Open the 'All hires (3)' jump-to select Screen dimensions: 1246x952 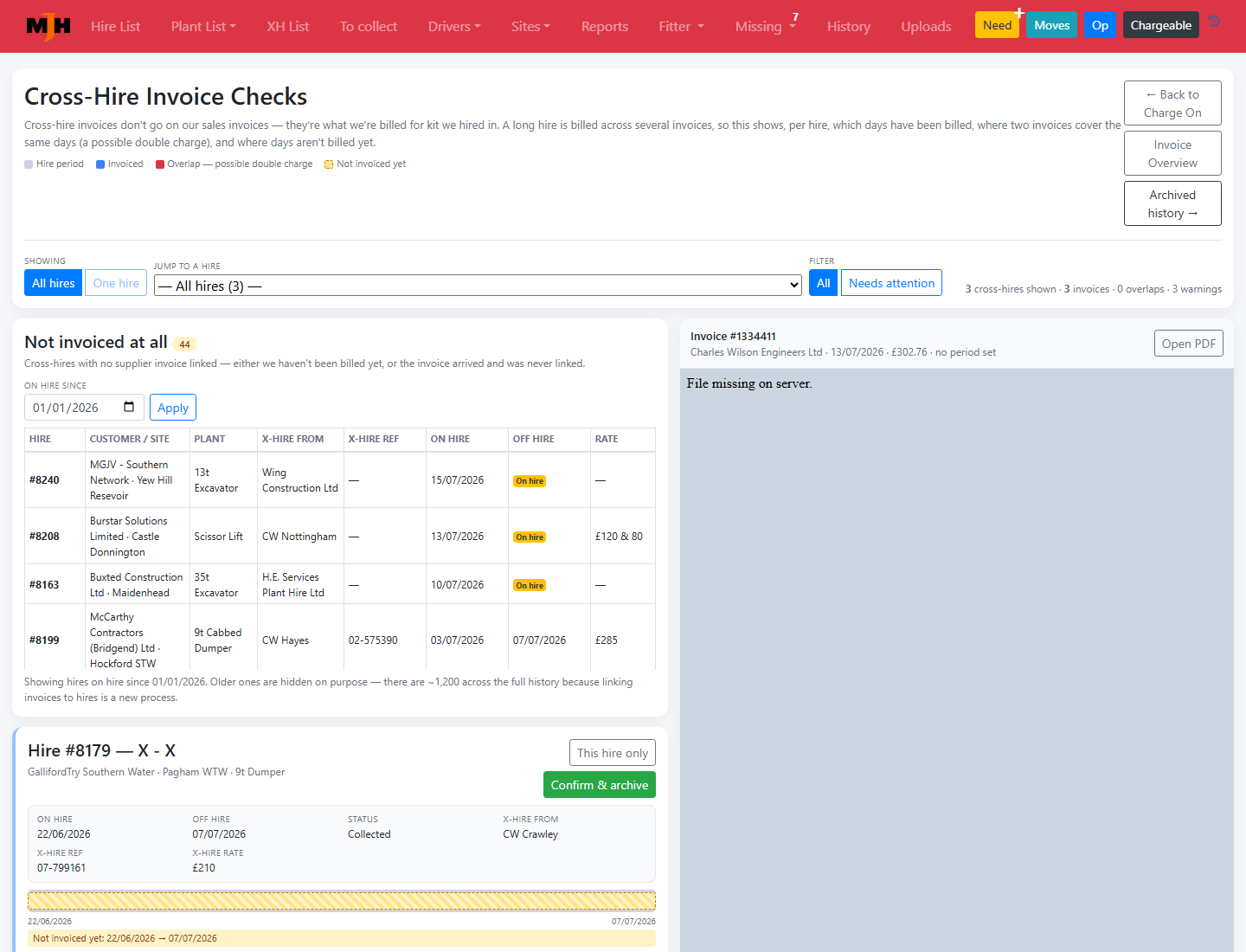coord(478,286)
